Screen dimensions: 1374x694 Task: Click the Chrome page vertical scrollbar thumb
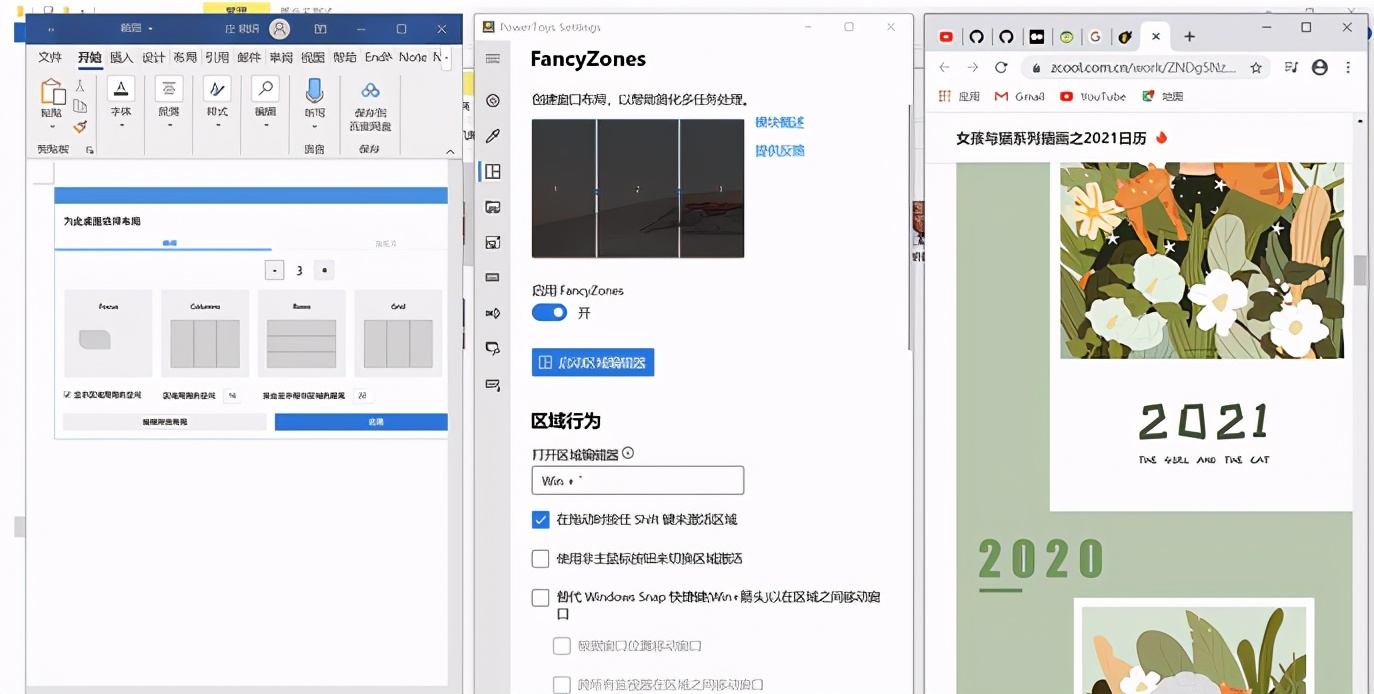pyautogui.click(x=1360, y=270)
